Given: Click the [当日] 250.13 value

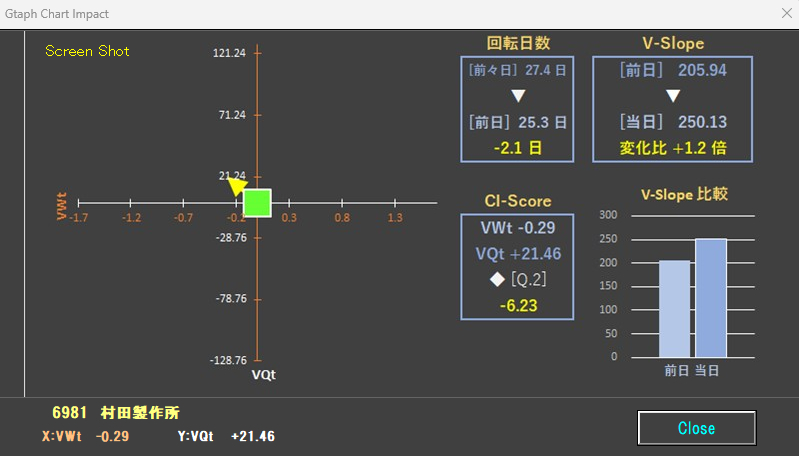Looking at the screenshot, I should pos(673,122).
